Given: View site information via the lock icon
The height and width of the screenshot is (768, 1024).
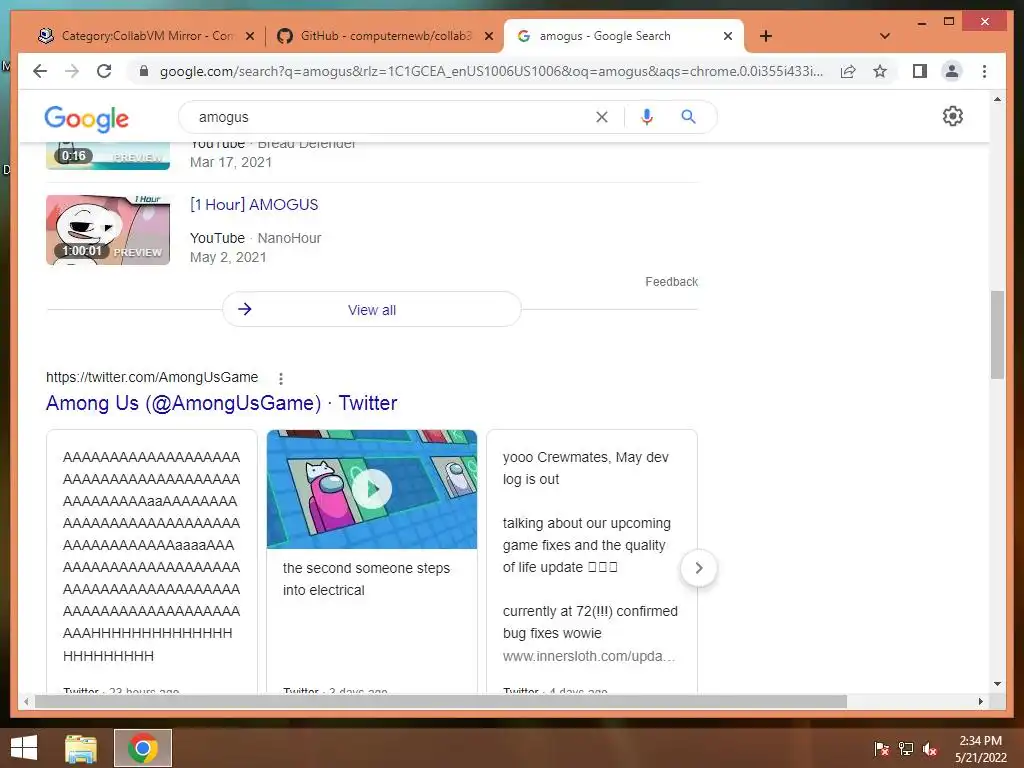Looking at the screenshot, I should click(144, 71).
